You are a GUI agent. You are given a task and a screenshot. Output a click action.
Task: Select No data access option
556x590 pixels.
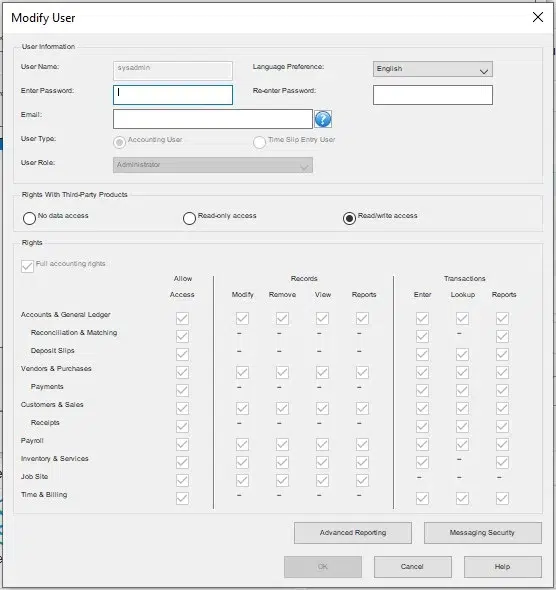tap(29, 218)
